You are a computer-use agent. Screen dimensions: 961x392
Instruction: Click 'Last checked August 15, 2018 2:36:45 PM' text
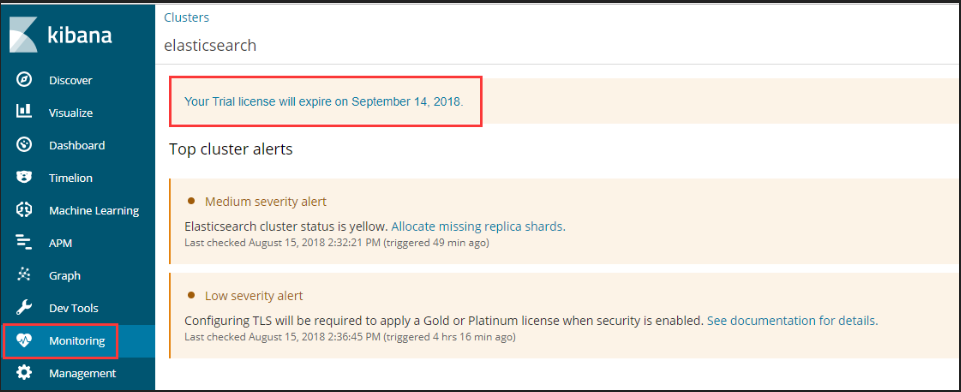point(283,337)
